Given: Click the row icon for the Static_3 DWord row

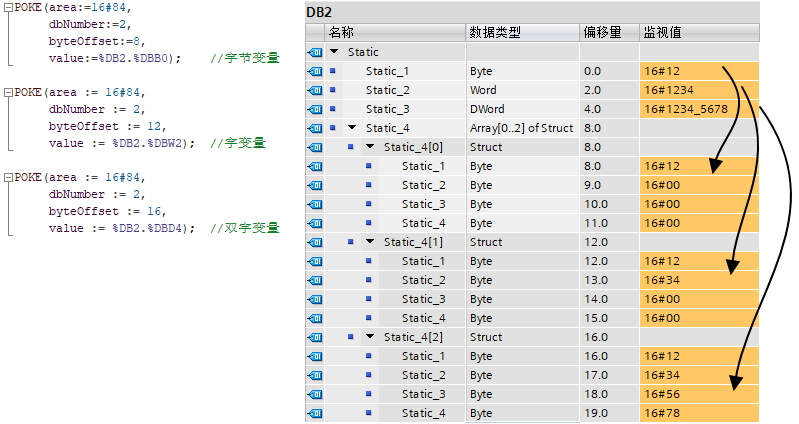Looking at the screenshot, I should 314,109.
